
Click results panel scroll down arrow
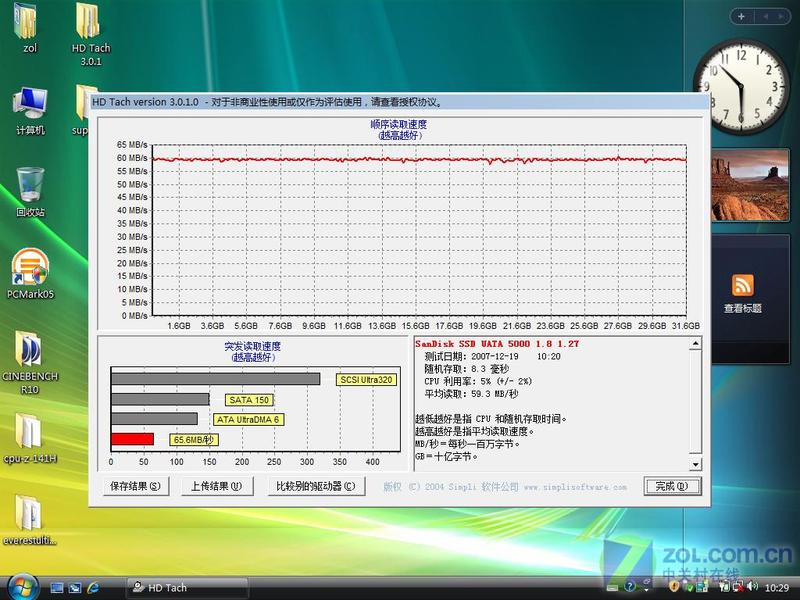tap(695, 464)
